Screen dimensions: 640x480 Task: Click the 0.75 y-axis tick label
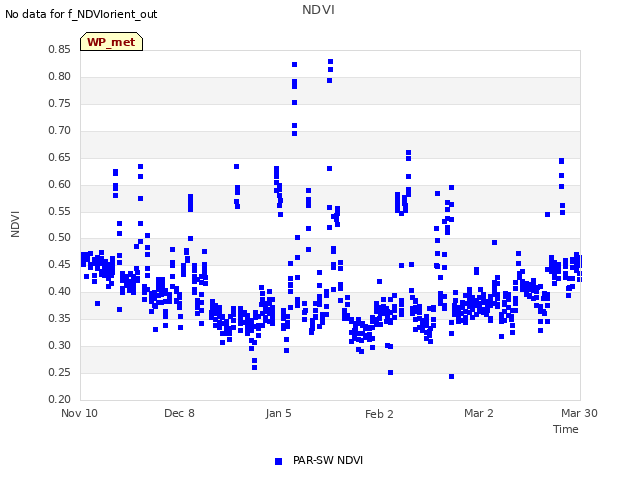(x=60, y=103)
